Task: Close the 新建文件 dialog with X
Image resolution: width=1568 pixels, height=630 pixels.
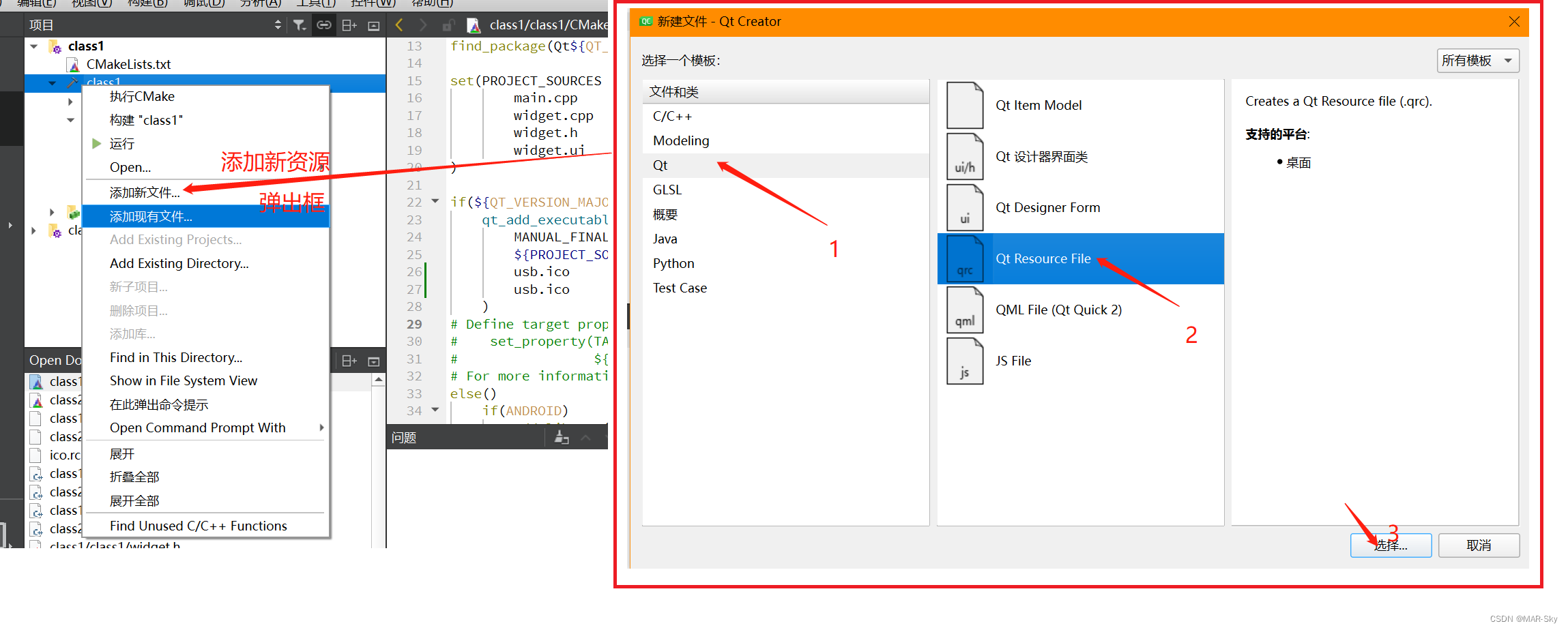Action: click(x=1514, y=21)
